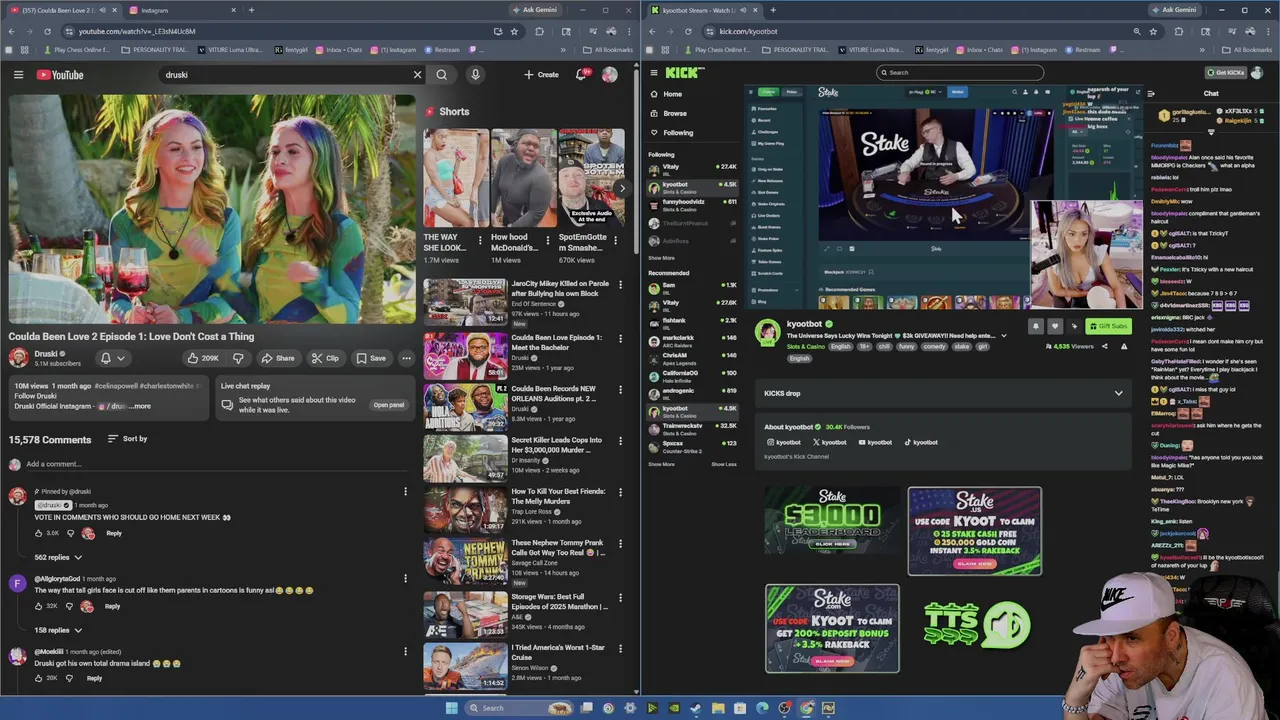This screenshot has width=1280, height=720.
Task: Click Show More under Kick Following list
Action: tap(661, 258)
